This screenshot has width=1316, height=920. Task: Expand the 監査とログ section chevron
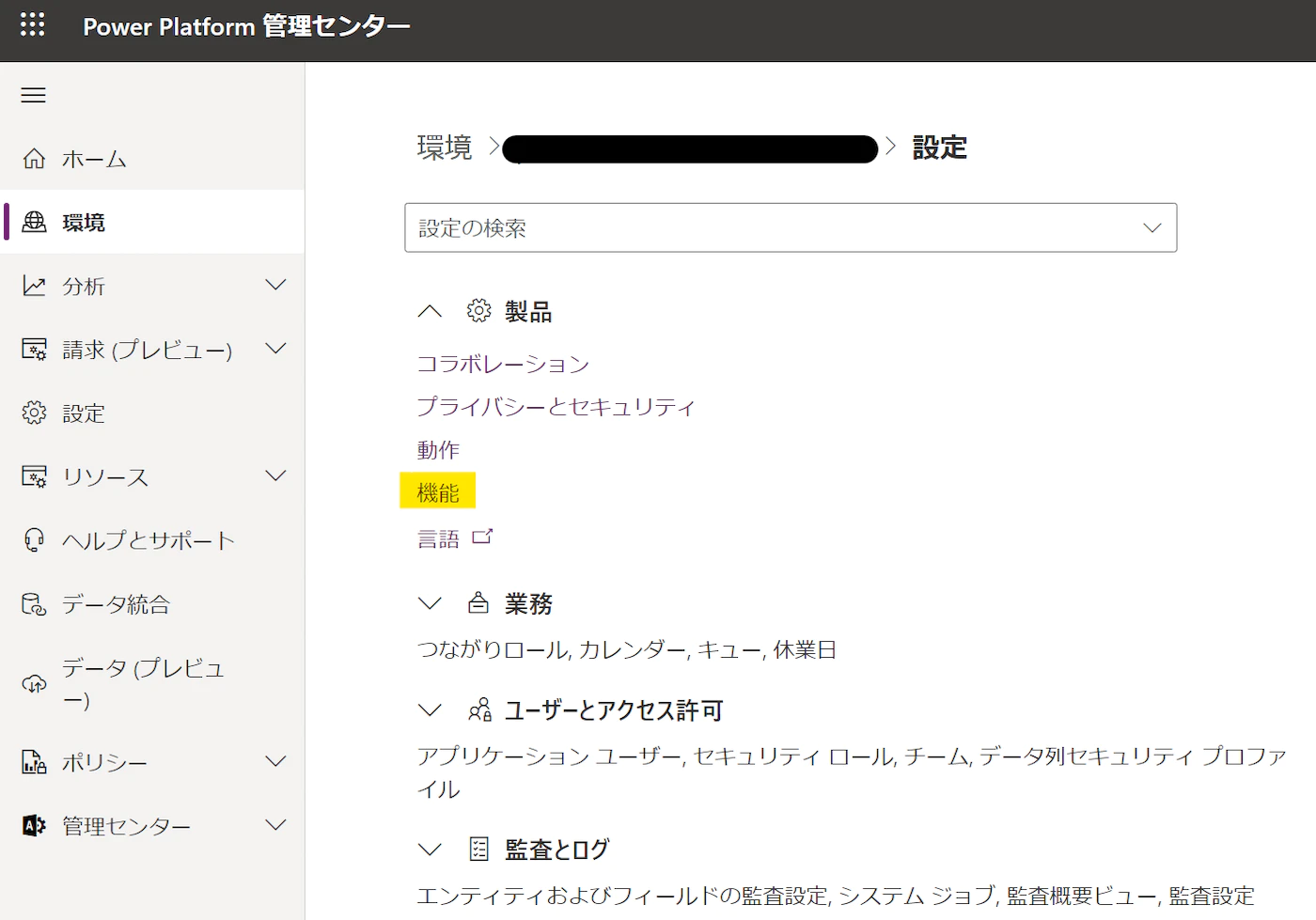click(x=430, y=850)
